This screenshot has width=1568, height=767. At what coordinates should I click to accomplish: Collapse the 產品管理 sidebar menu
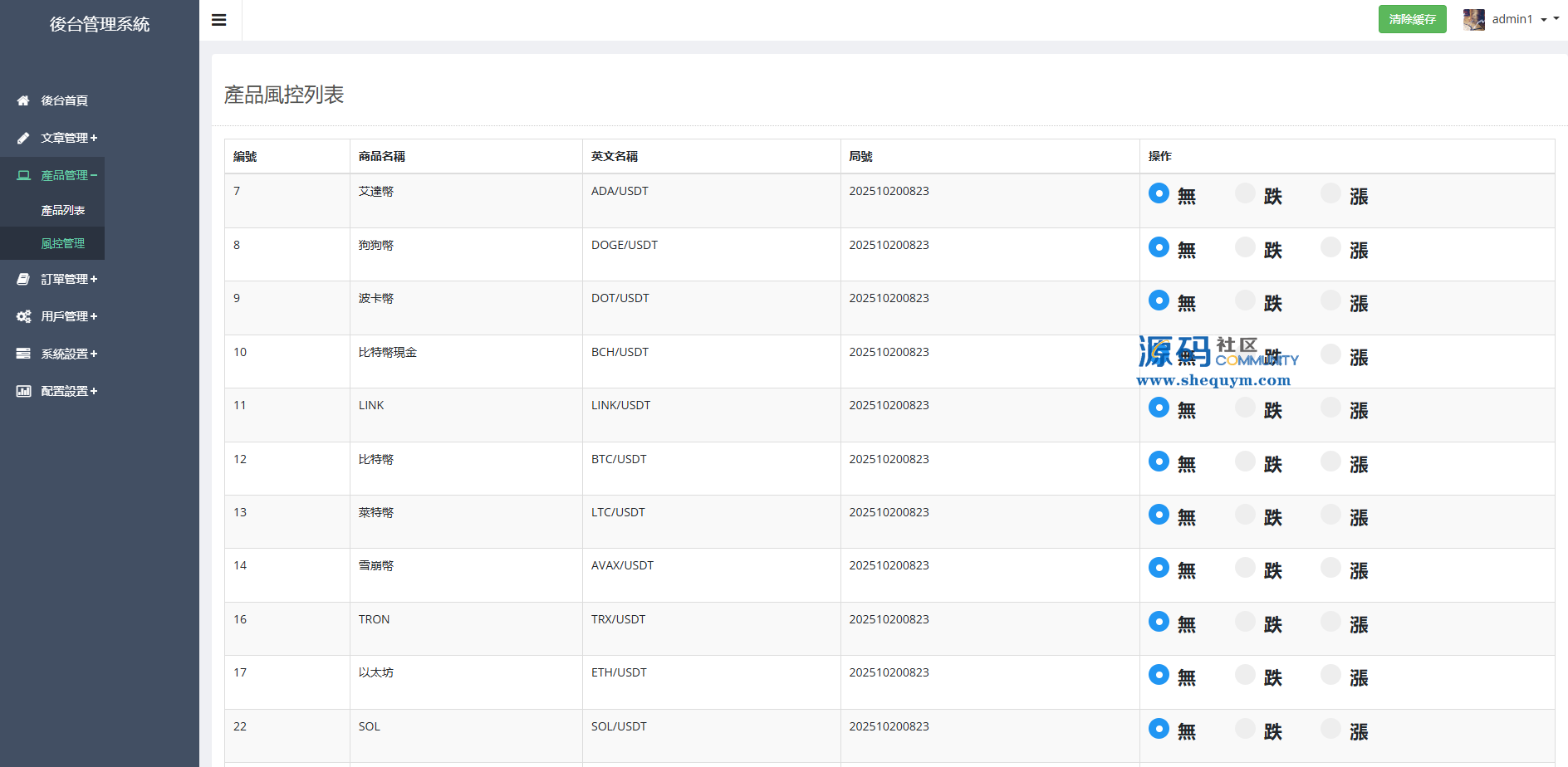(x=69, y=175)
